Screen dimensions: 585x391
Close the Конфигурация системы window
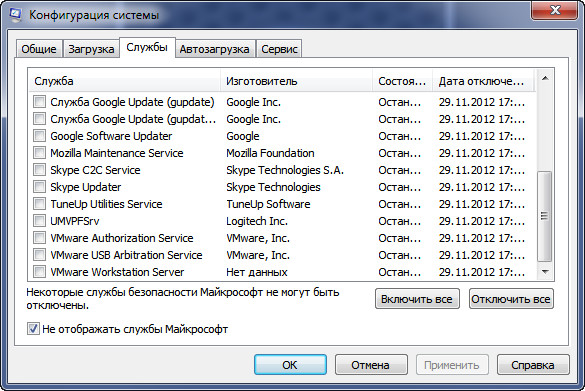tap(555, 10)
